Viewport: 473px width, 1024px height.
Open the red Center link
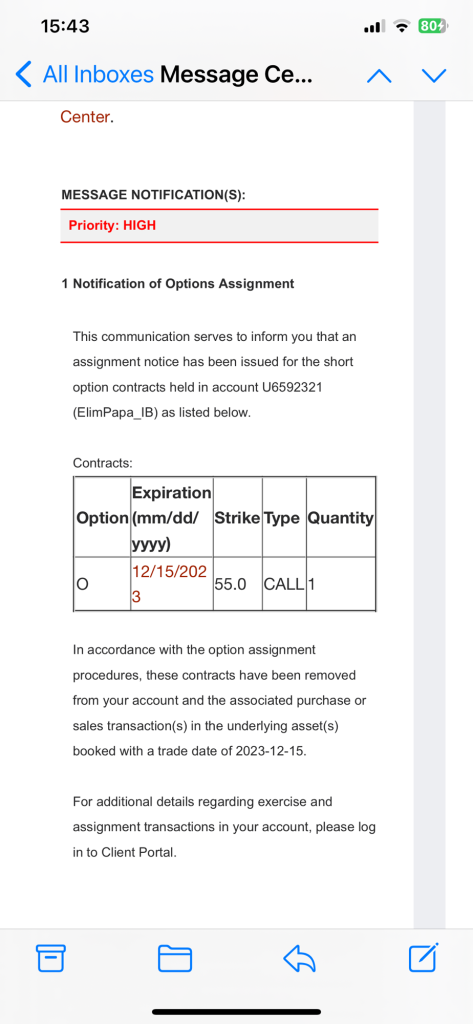click(84, 117)
